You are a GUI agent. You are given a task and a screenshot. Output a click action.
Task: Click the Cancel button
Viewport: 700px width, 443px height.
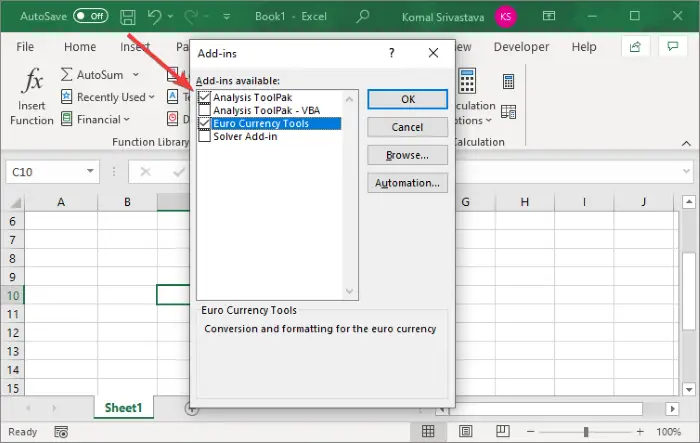coord(407,127)
